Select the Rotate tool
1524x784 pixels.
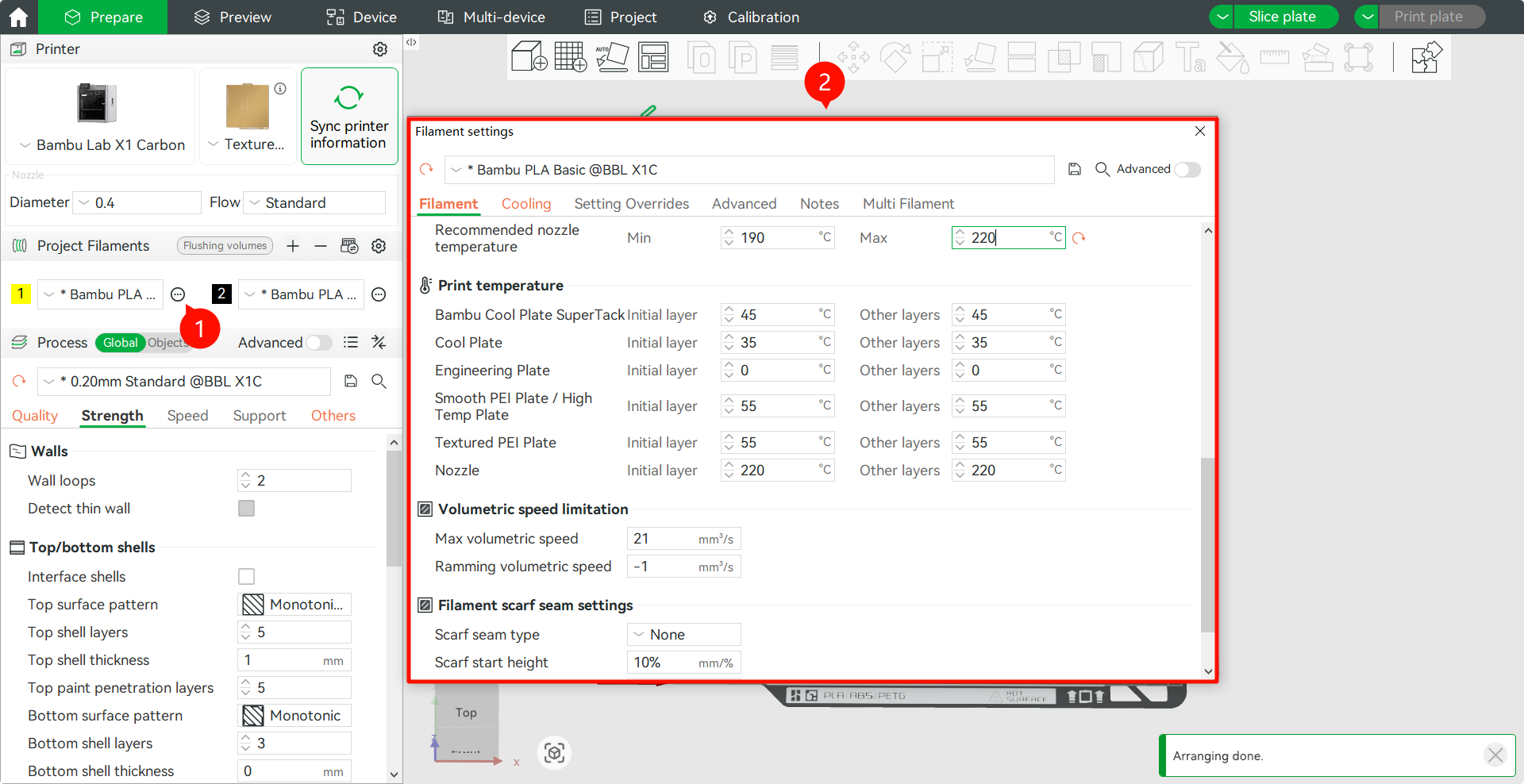click(x=895, y=57)
